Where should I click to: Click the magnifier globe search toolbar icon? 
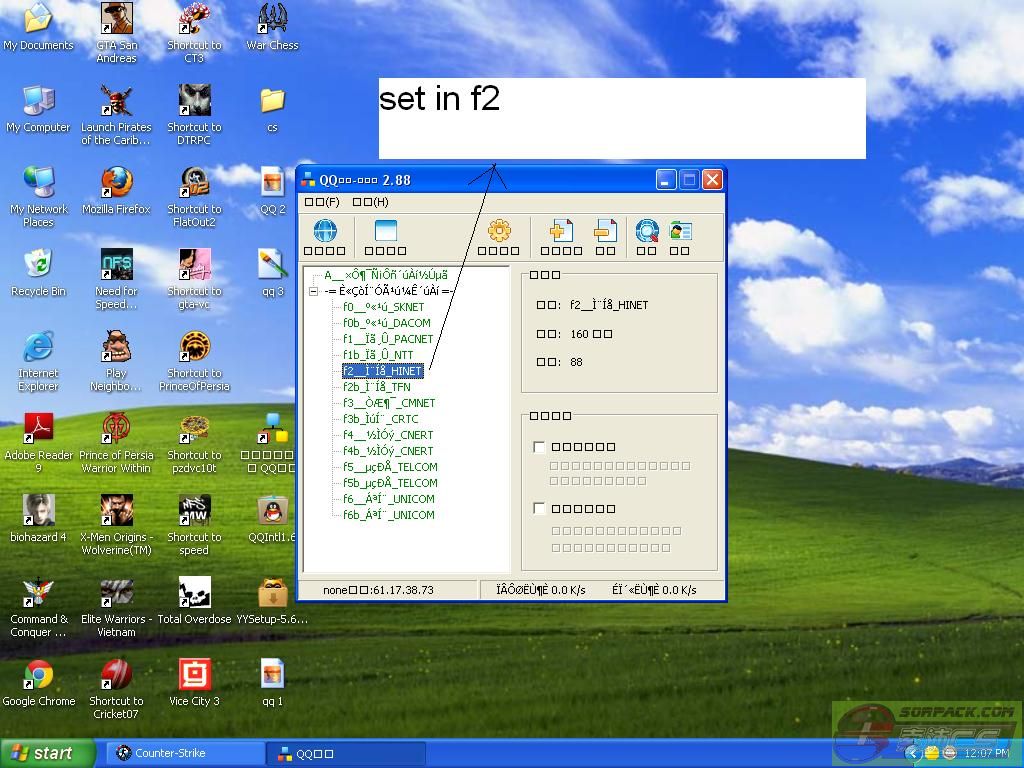647,231
